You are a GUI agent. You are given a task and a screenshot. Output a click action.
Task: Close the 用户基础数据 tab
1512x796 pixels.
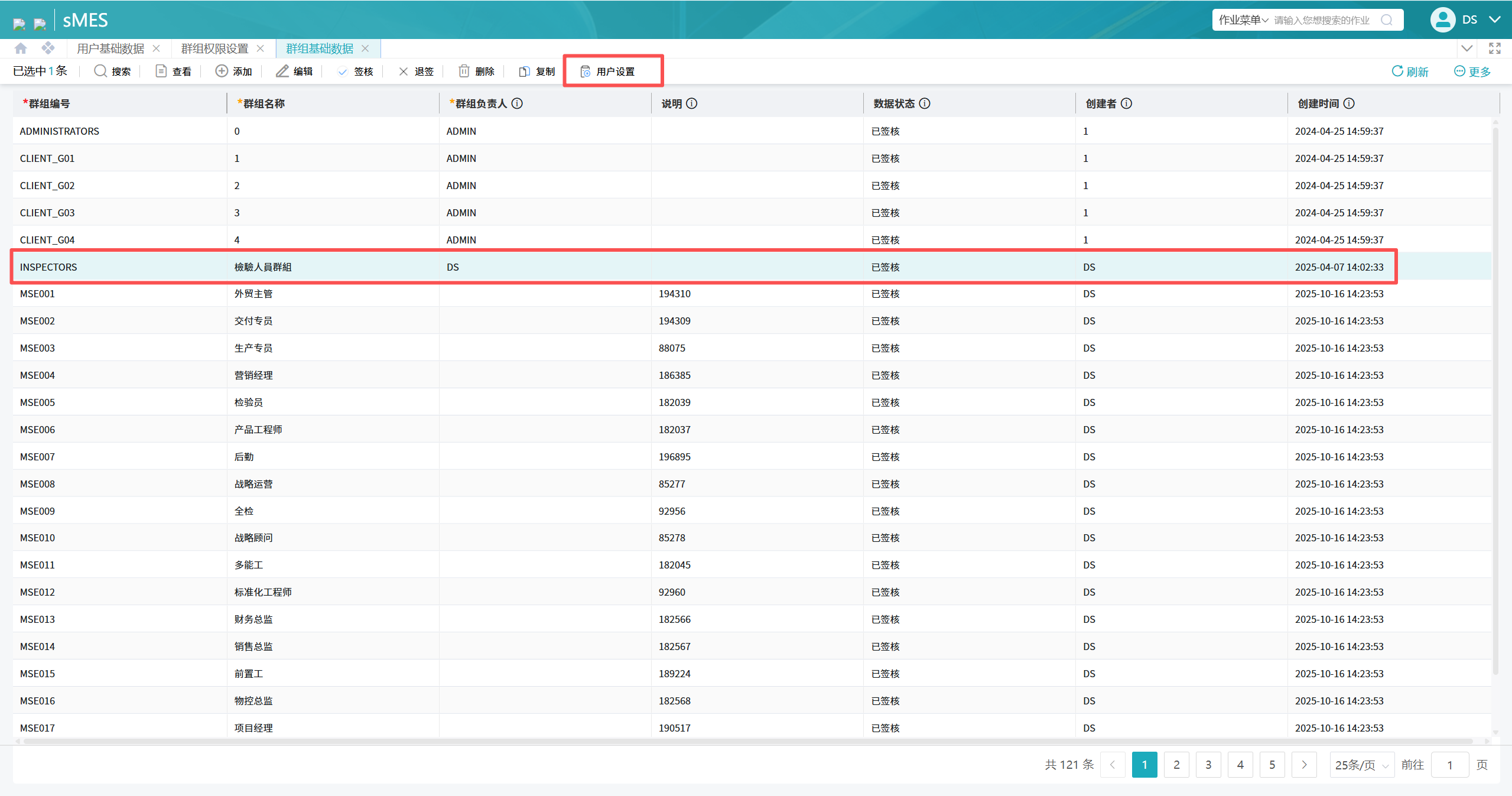[x=157, y=48]
